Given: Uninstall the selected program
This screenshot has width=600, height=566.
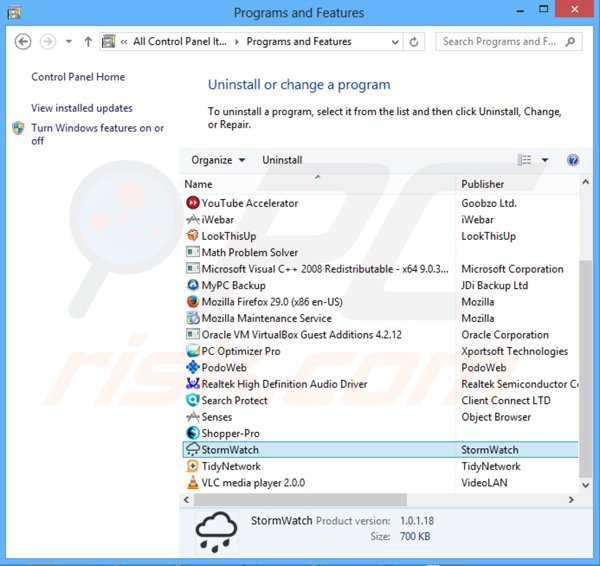Looking at the screenshot, I should 282,160.
